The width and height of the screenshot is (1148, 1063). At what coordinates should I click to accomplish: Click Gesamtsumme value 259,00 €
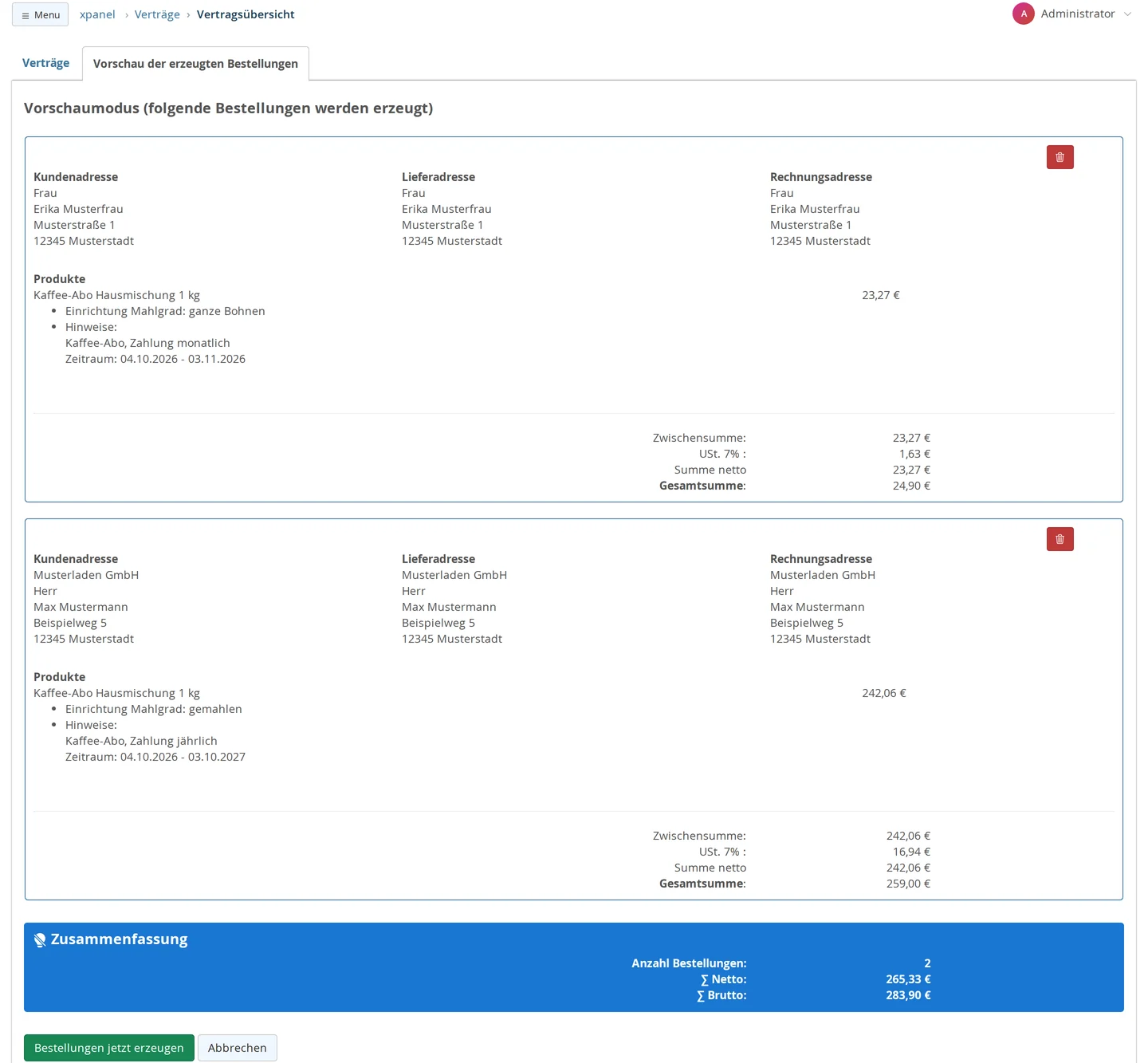pyautogui.click(x=908, y=884)
